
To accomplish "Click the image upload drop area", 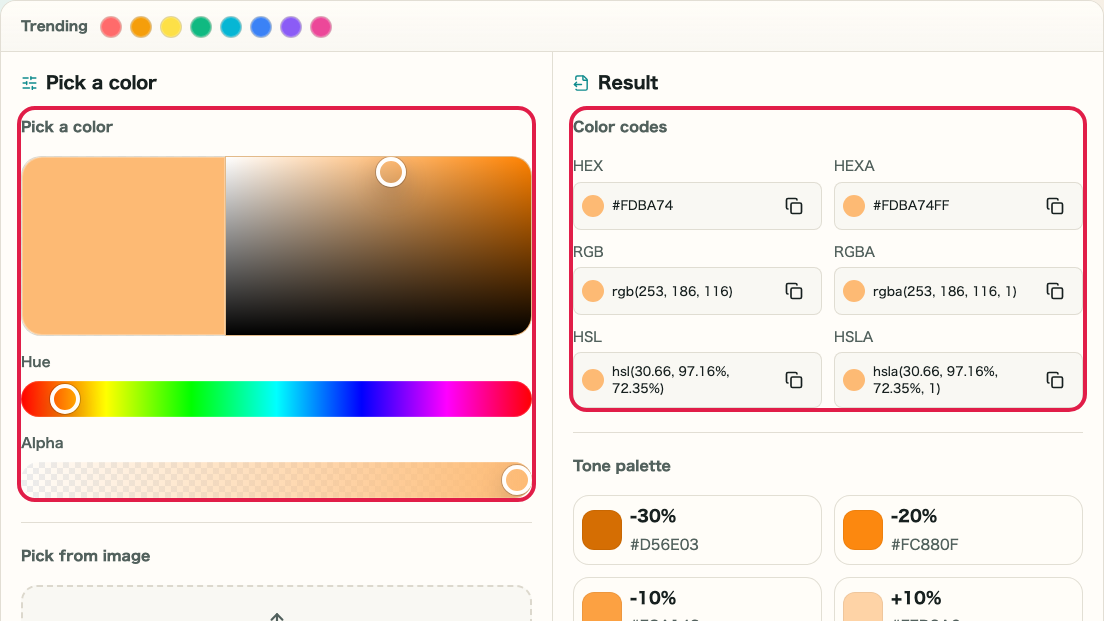I will (277, 603).
